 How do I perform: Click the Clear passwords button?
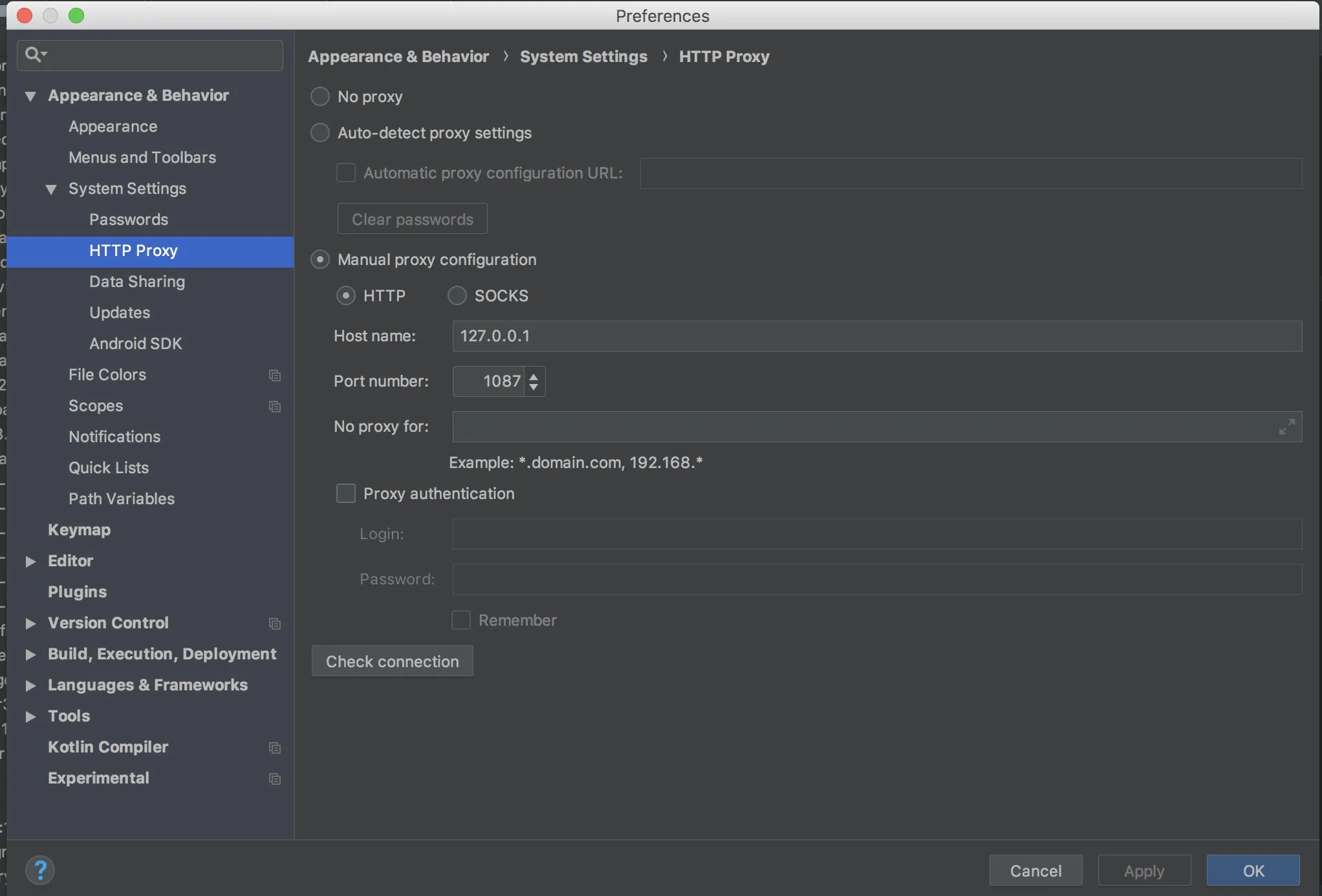(412, 218)
